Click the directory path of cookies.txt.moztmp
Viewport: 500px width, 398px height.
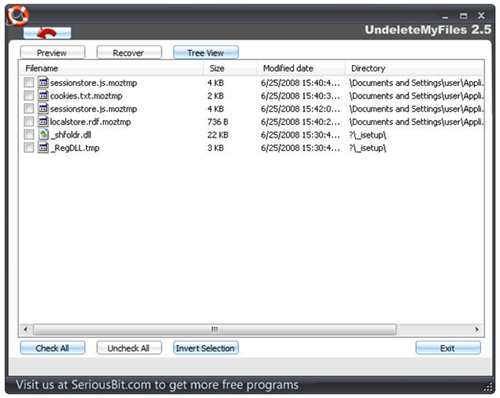[416, 96]
